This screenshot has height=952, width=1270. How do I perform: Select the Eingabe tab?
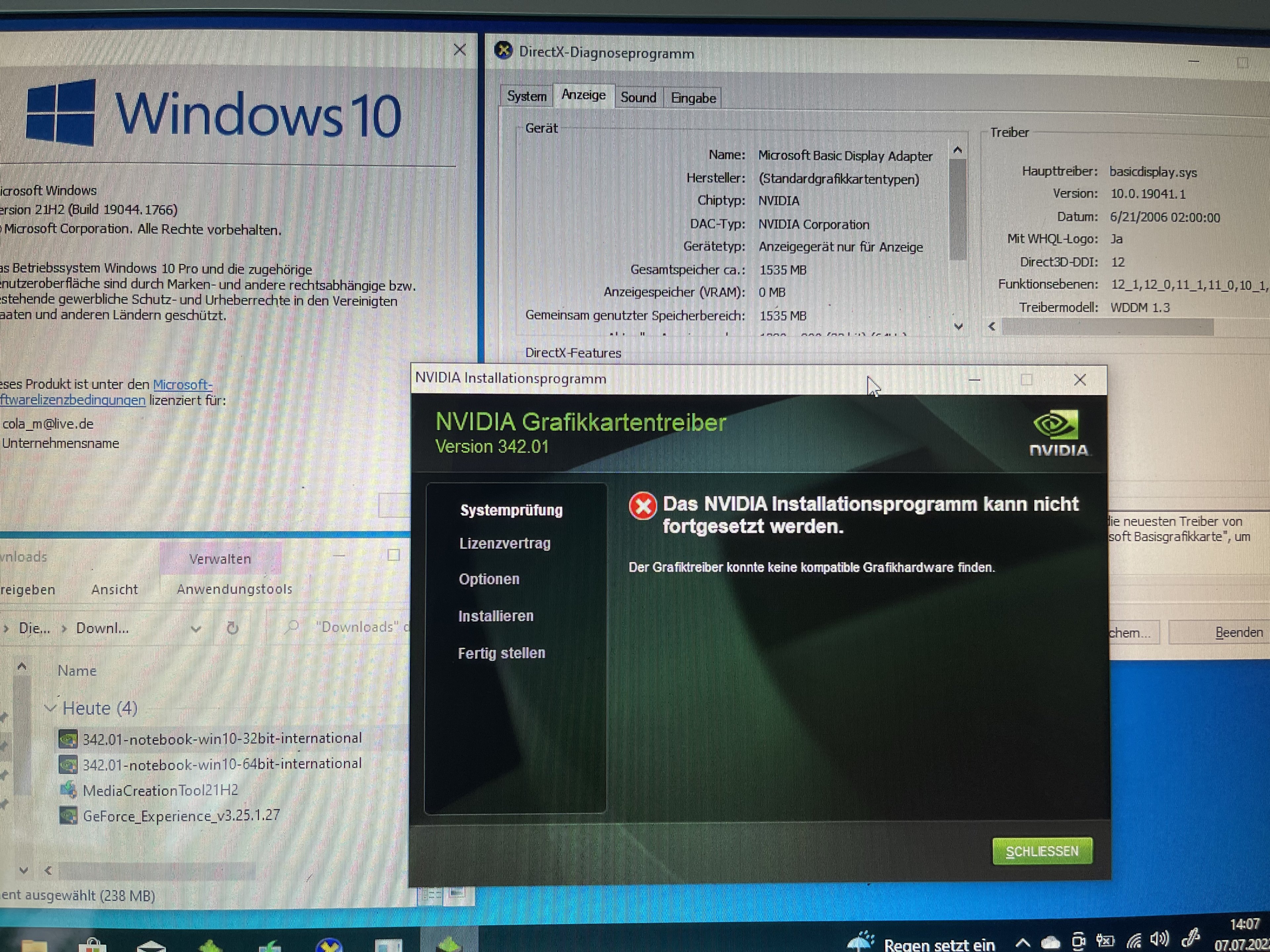(x=693, y=98)
